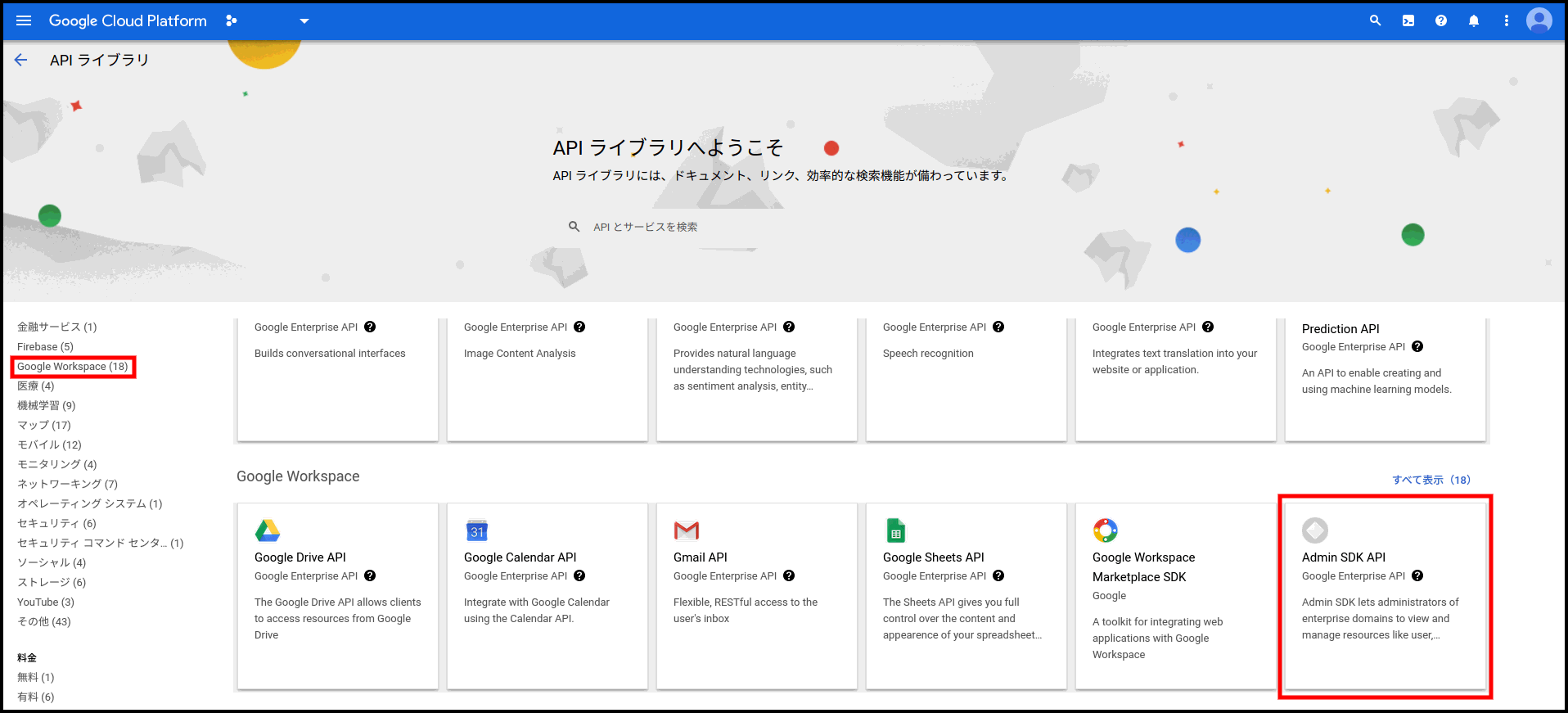Activate Cloud Shell icon
The width and height of the screenshot is (1568, 713).
tap(1408, 20)
